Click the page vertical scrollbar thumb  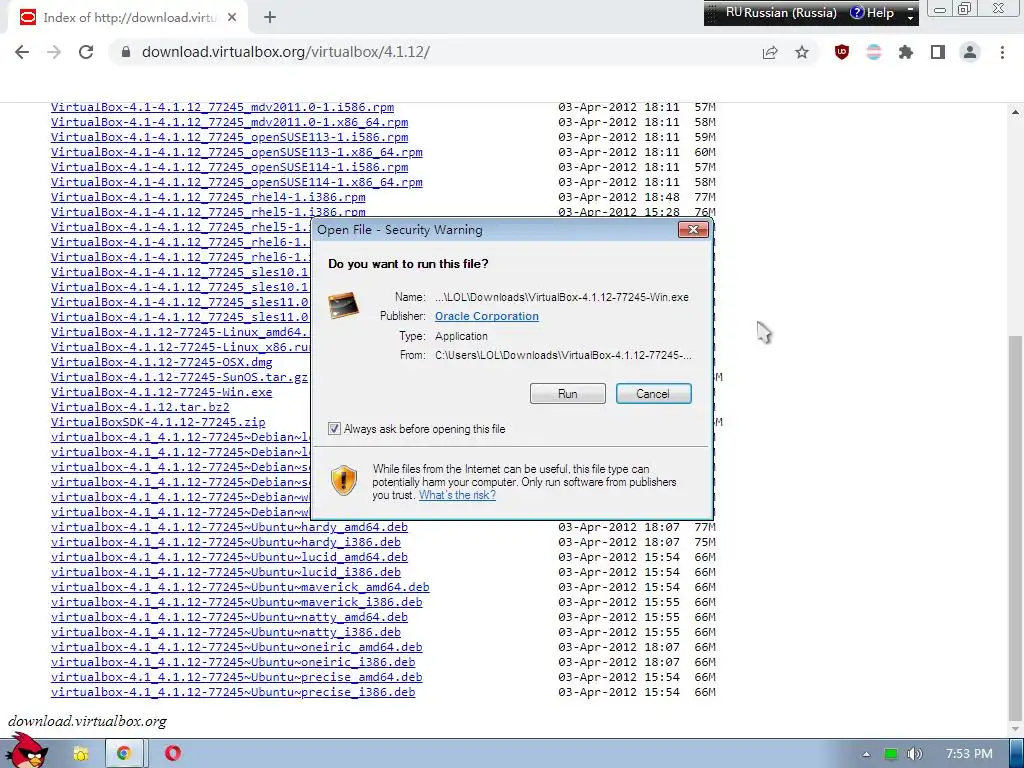point(1016,526)
